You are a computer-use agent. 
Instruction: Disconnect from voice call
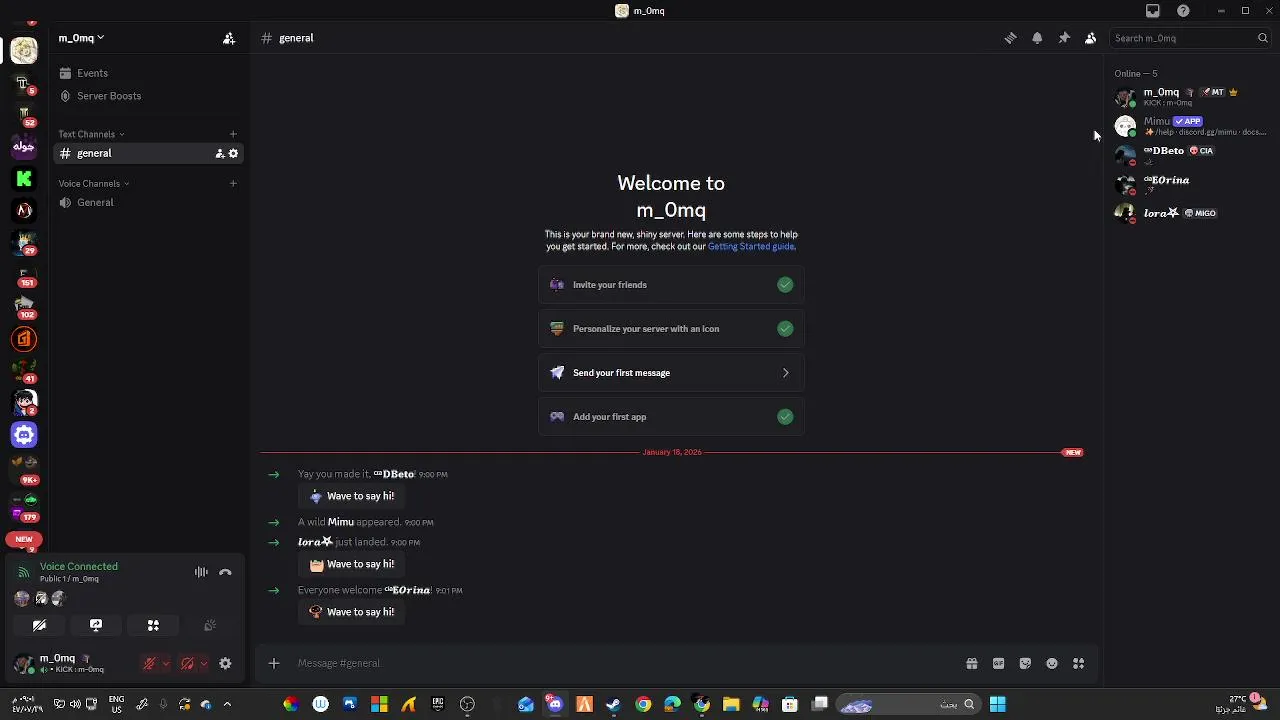click(225, 572)
